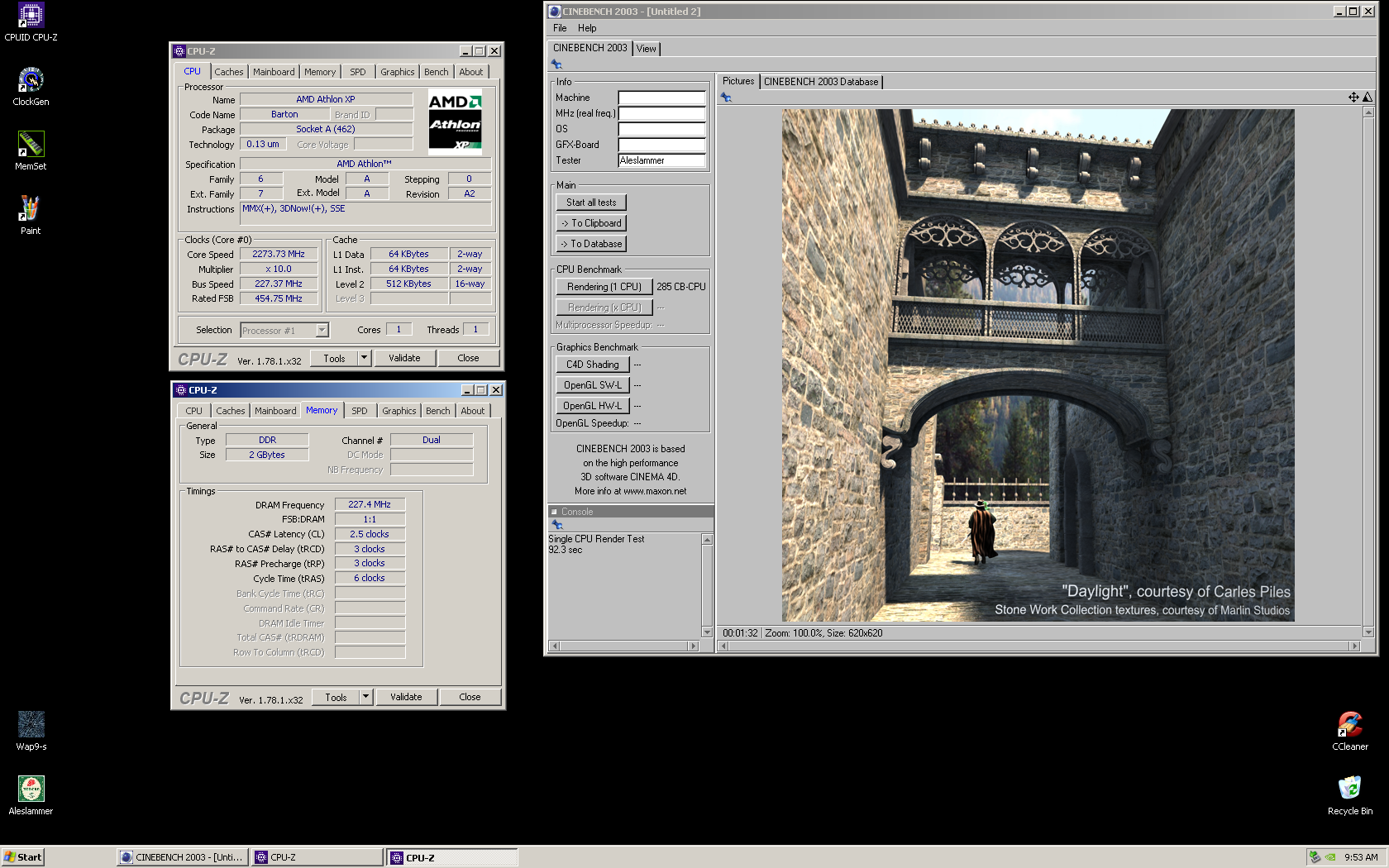Viewport: 1389px width, 868px height.
Task: Click the move-view cross arrows icon
Action: tap(1353, 98)
